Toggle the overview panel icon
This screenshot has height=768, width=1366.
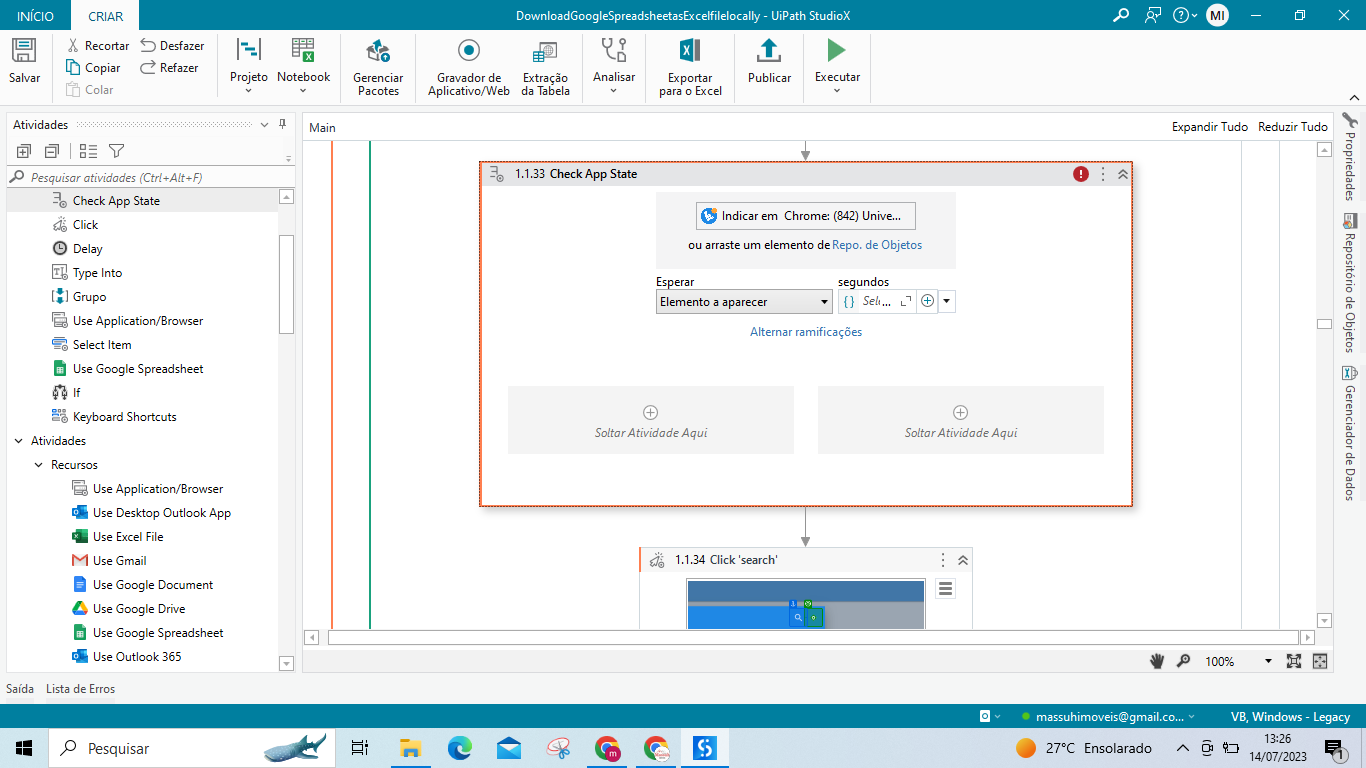click(x=1320, y=661)
